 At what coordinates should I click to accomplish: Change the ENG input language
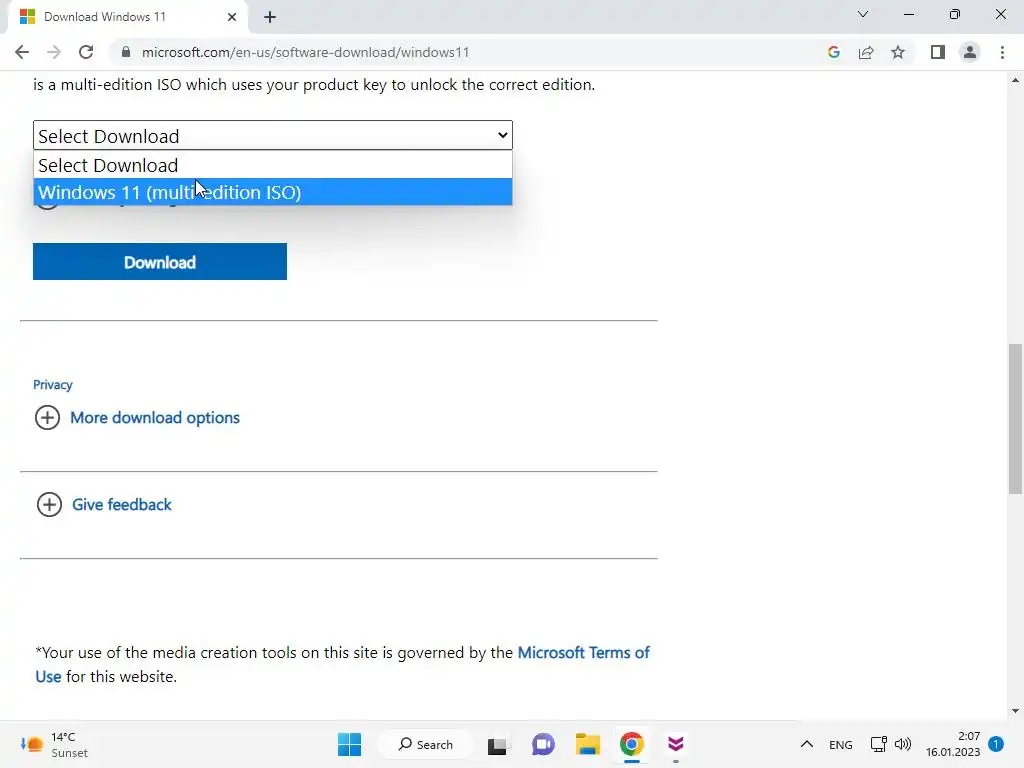coord(840,744)
